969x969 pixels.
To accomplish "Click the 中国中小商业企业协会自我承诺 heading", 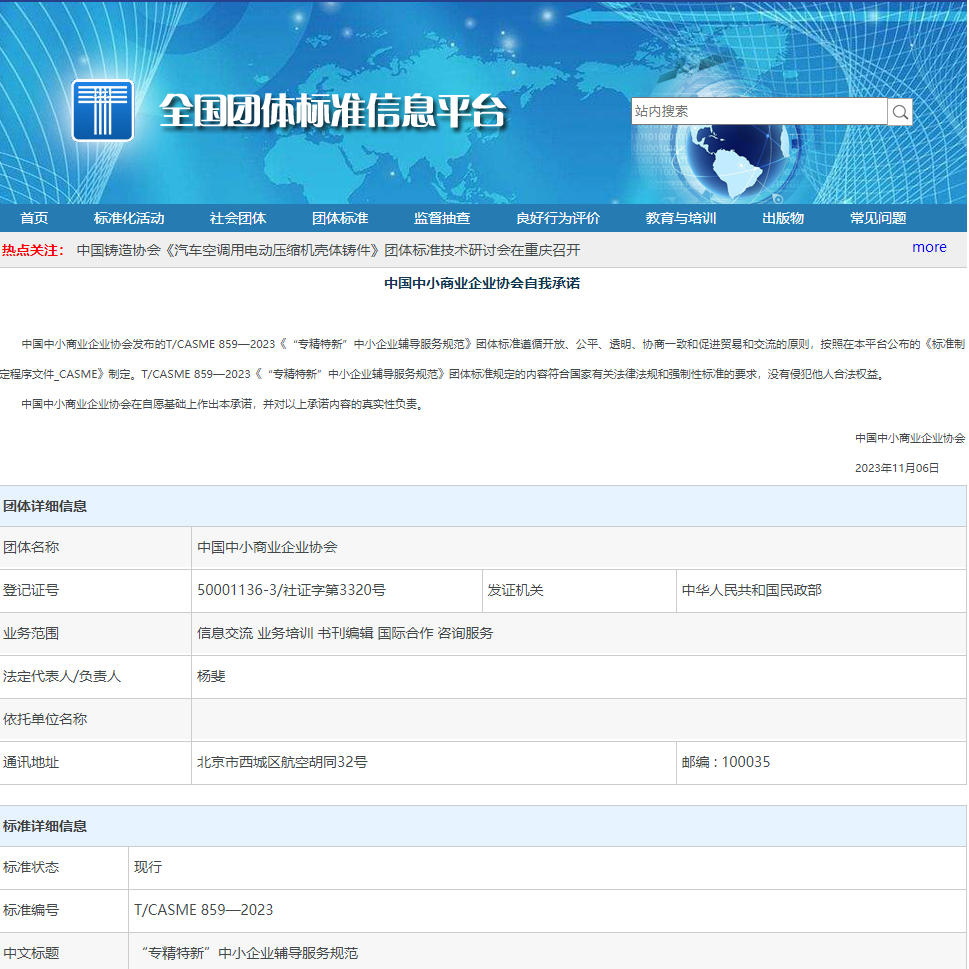I will click(482, 283).
